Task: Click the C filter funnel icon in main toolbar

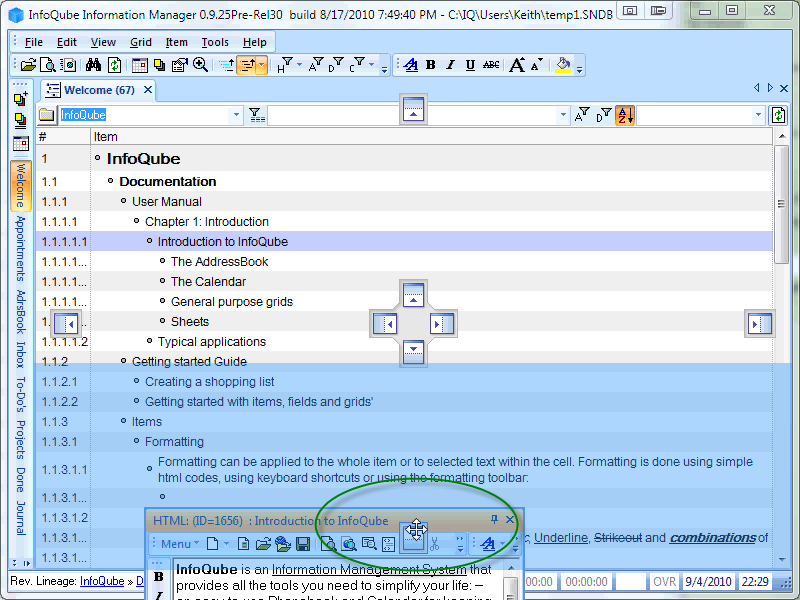Action: (357, 65)
